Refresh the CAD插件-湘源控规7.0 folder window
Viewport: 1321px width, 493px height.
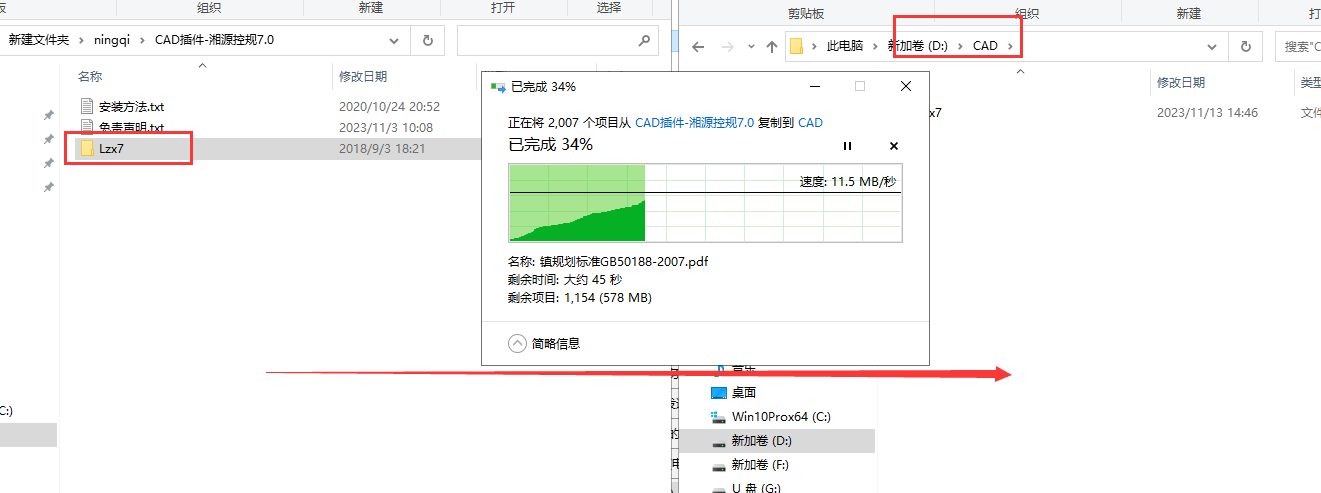coord(428,40)
